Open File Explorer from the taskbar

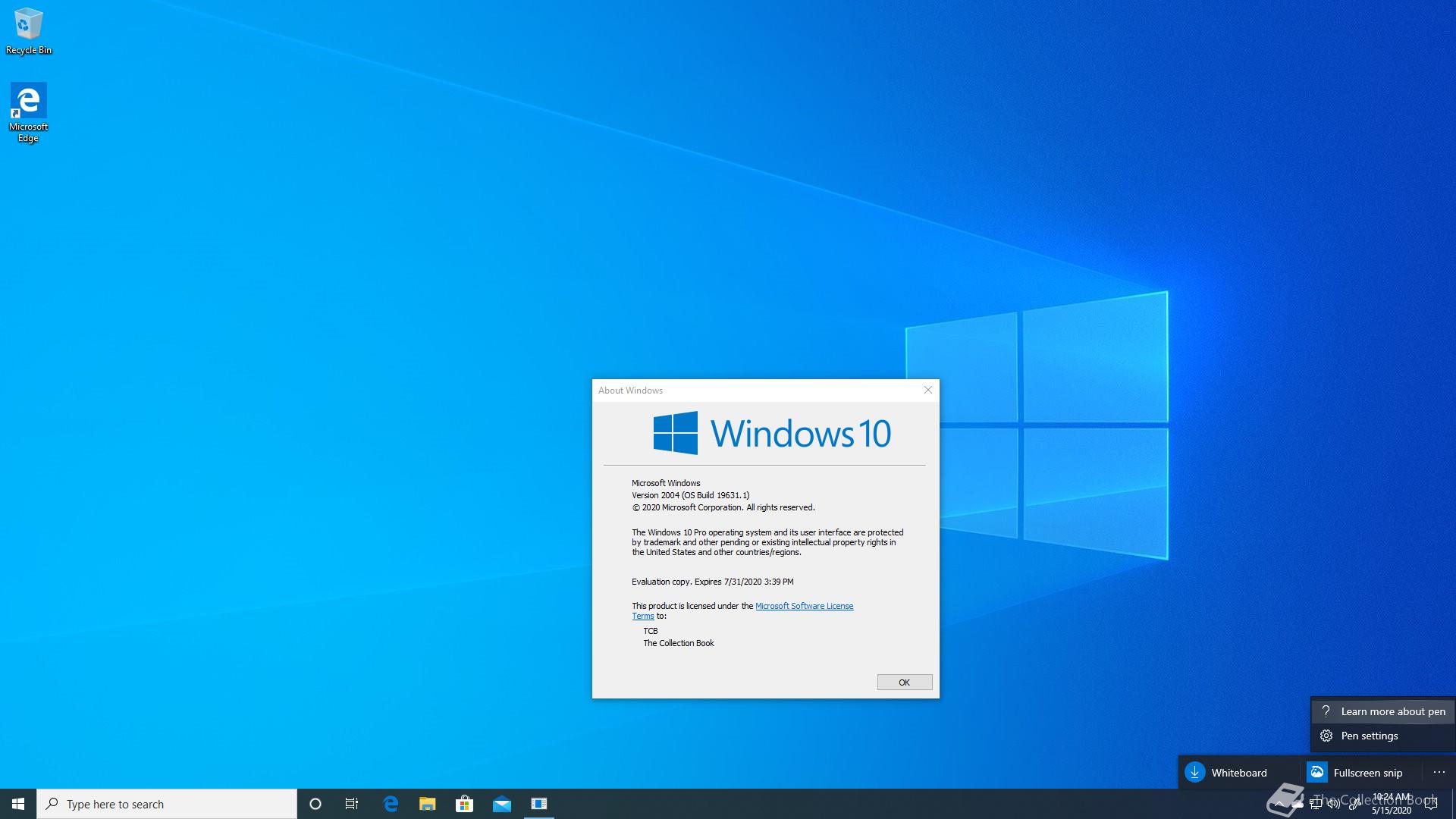pos(428,804)
